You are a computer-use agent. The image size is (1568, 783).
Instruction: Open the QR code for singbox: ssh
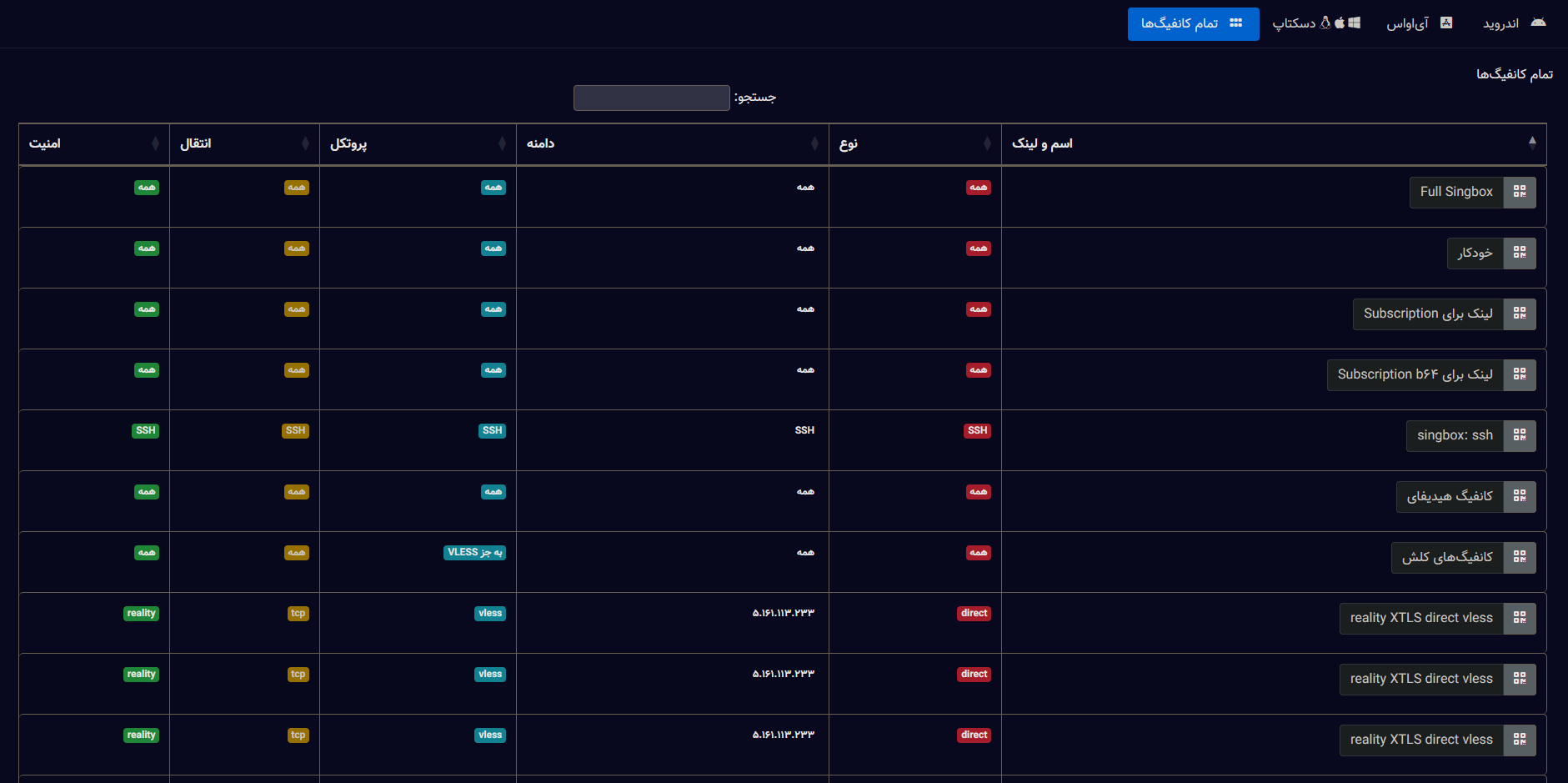1520,435
